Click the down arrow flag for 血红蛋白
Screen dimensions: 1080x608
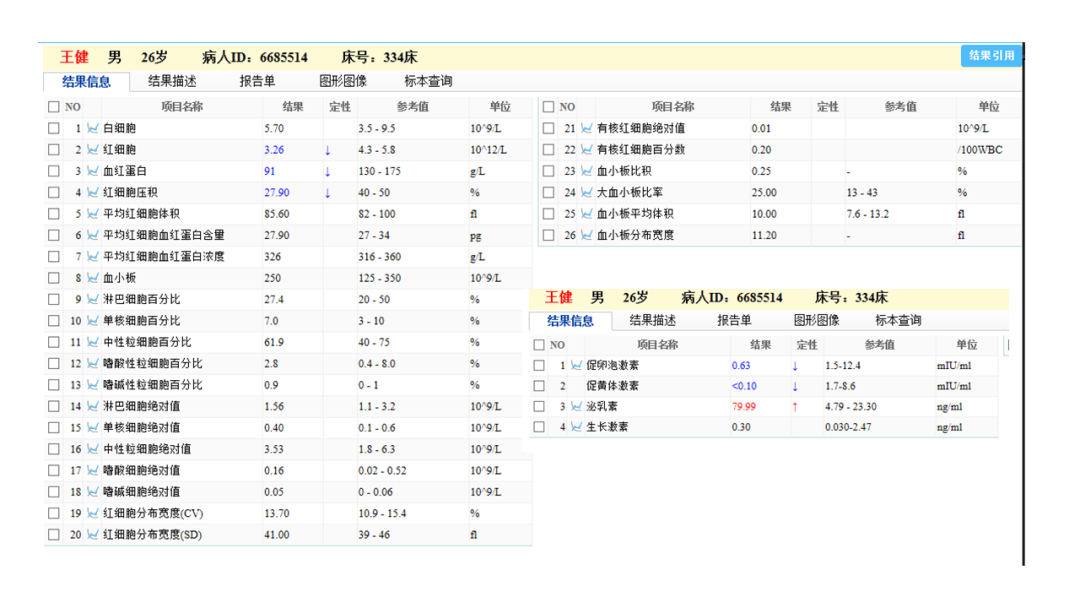click(x=327, y=171)
